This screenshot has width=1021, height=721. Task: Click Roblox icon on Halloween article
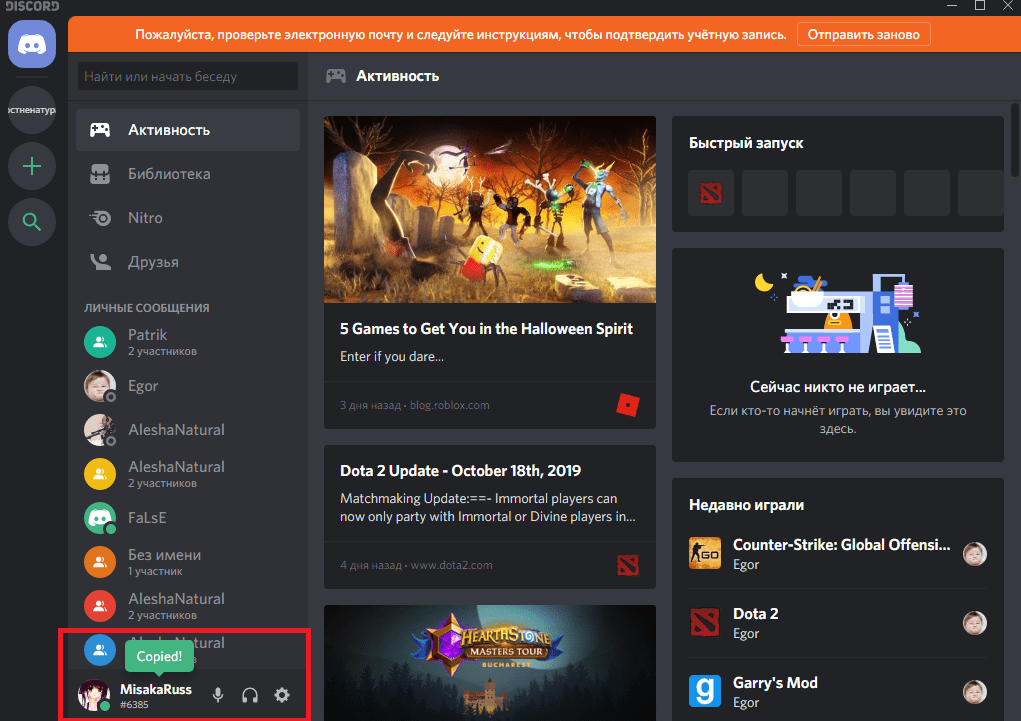point(627,405)
